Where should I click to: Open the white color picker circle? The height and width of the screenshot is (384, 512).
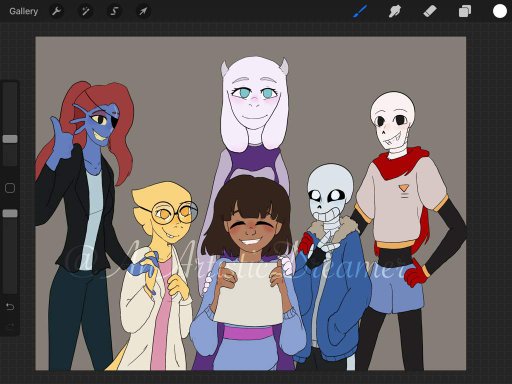point(500,11)
